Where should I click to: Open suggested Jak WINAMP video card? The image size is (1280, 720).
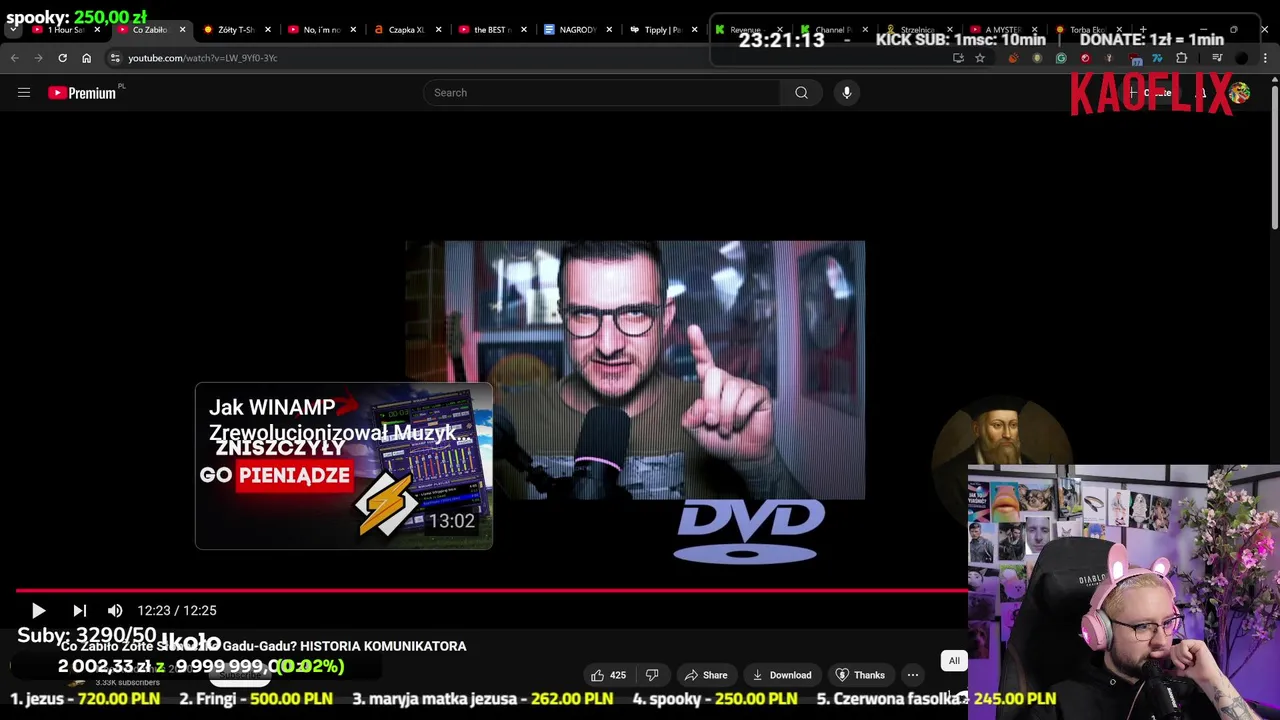click(x=344, y=466)
